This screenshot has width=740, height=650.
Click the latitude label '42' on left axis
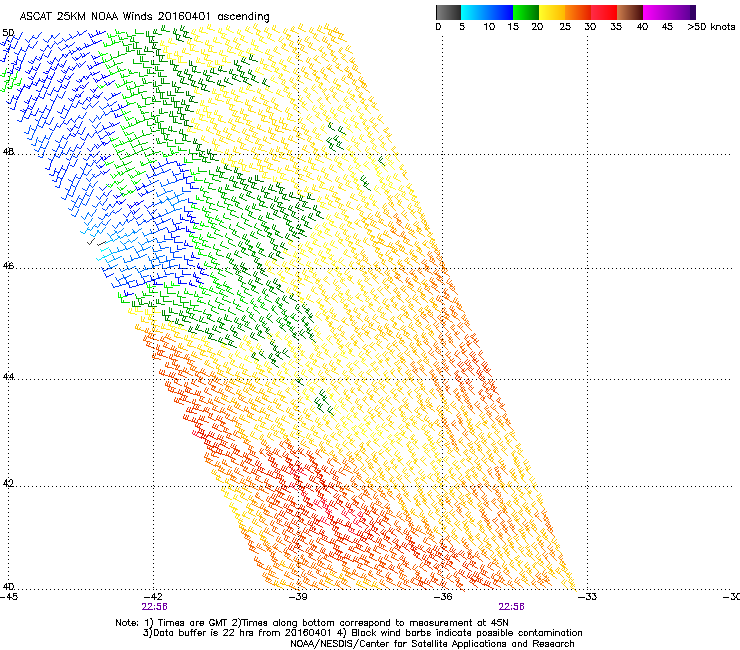8,483
